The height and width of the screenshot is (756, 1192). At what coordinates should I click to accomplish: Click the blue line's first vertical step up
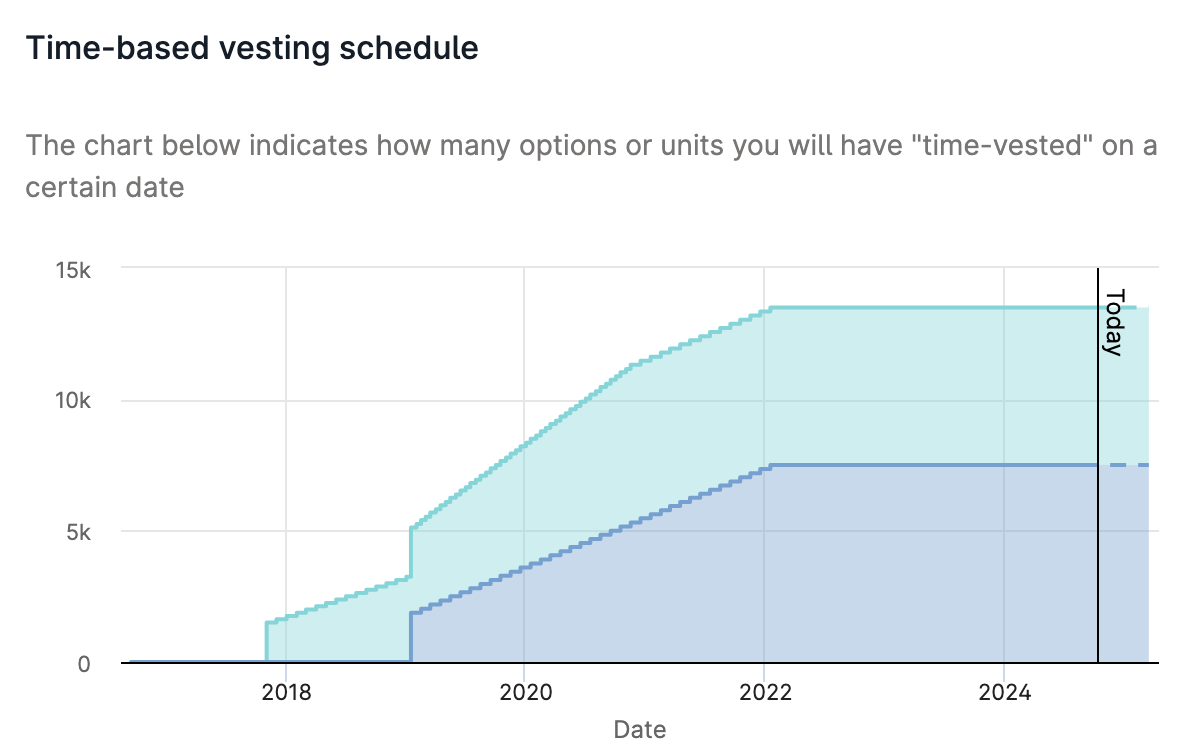411,636
